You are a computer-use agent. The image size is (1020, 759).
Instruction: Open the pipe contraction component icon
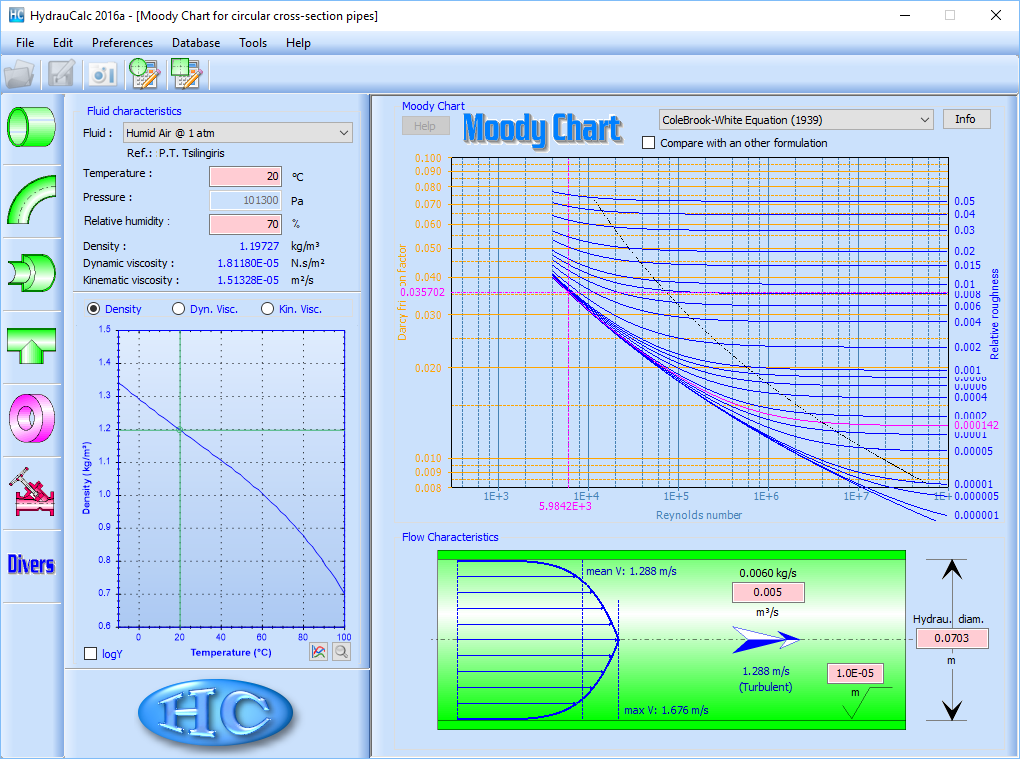(x=31, y=272)
